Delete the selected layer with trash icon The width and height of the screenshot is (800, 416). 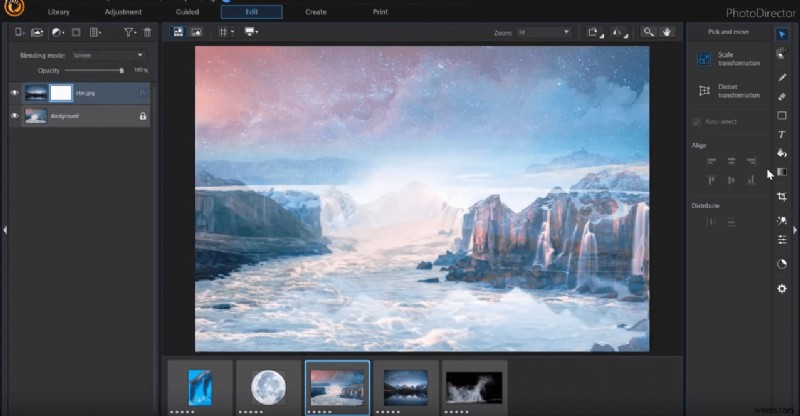click(147, 32)
